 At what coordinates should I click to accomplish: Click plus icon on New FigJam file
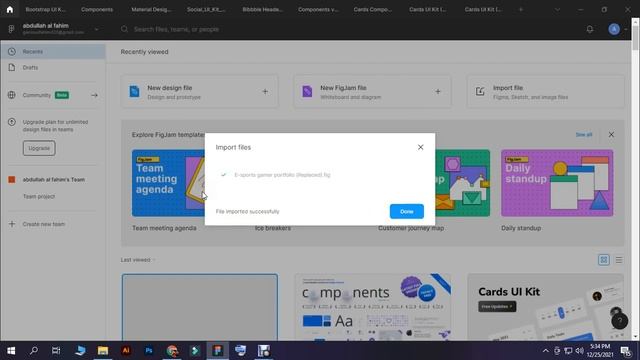click(x=438, y=91)
